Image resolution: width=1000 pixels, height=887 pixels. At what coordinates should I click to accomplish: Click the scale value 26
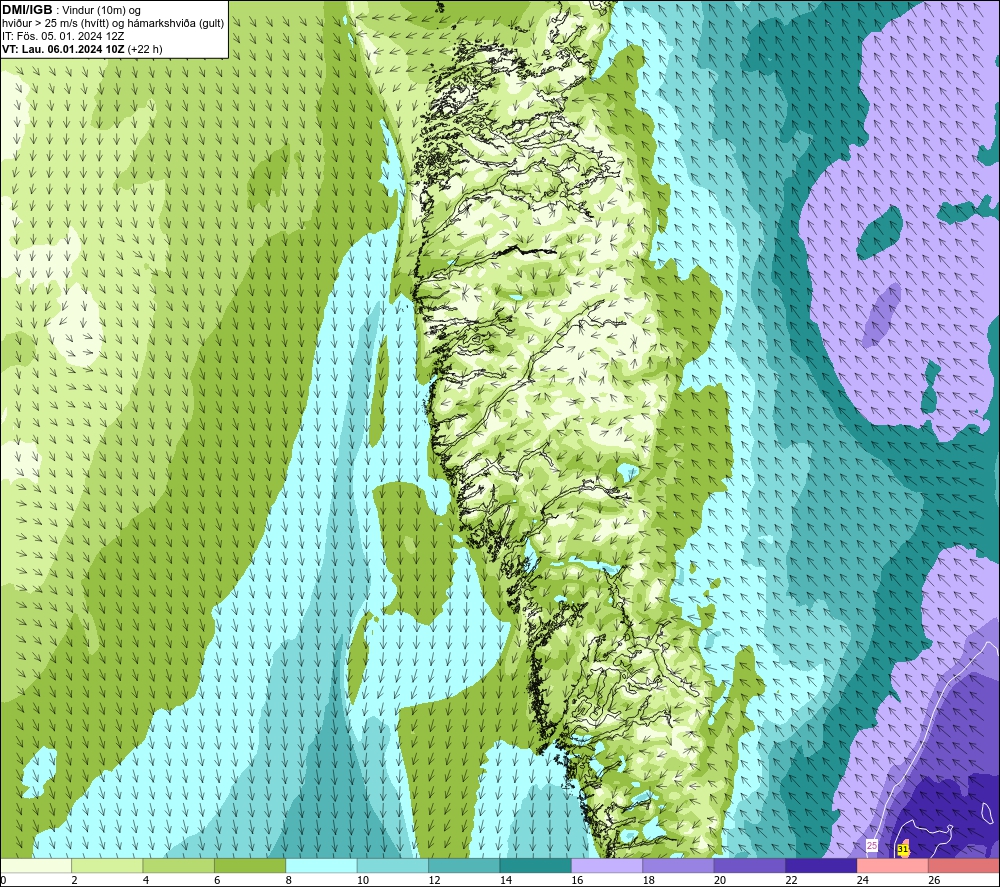934,880
